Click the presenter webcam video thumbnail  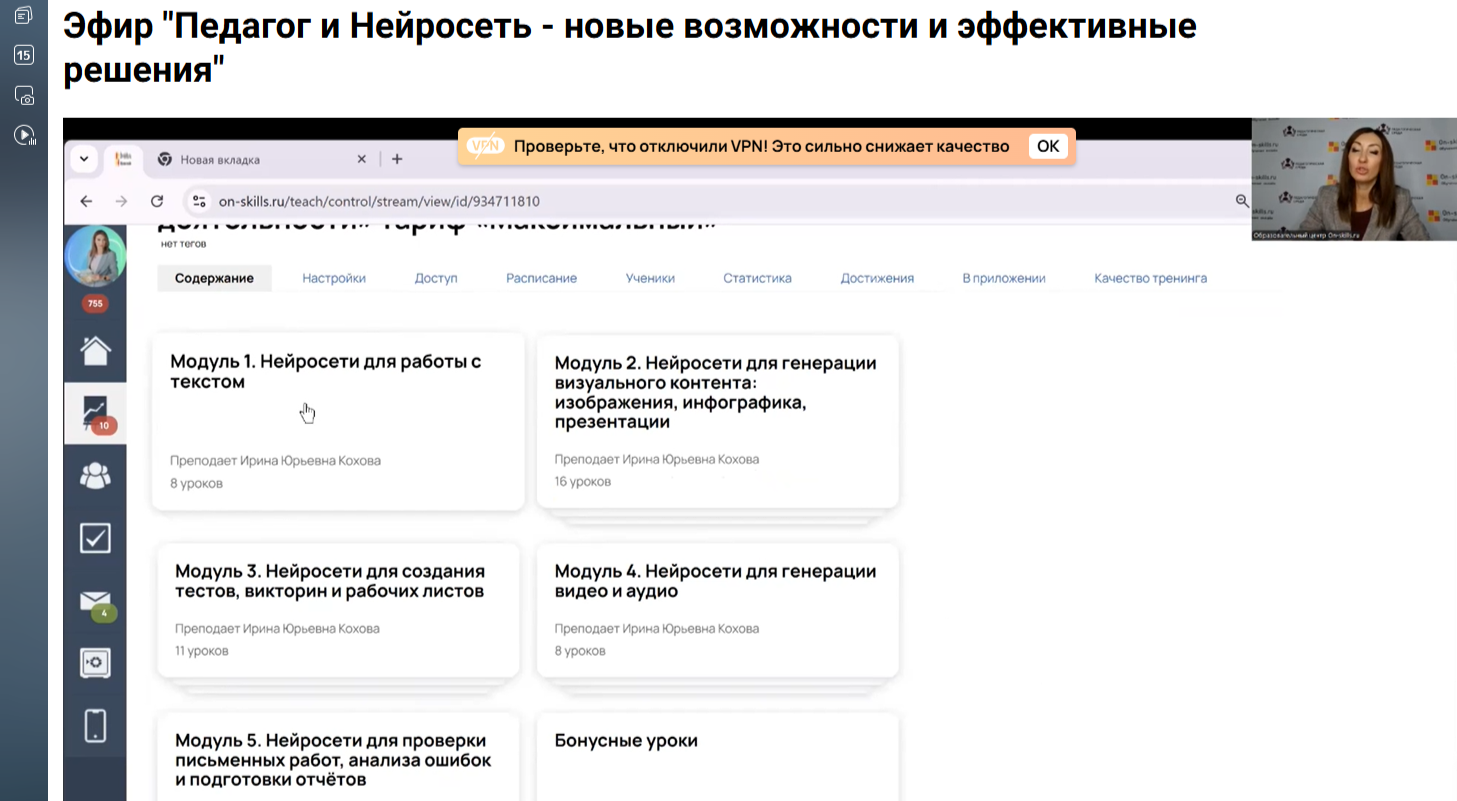click(x=1353, y=179)
